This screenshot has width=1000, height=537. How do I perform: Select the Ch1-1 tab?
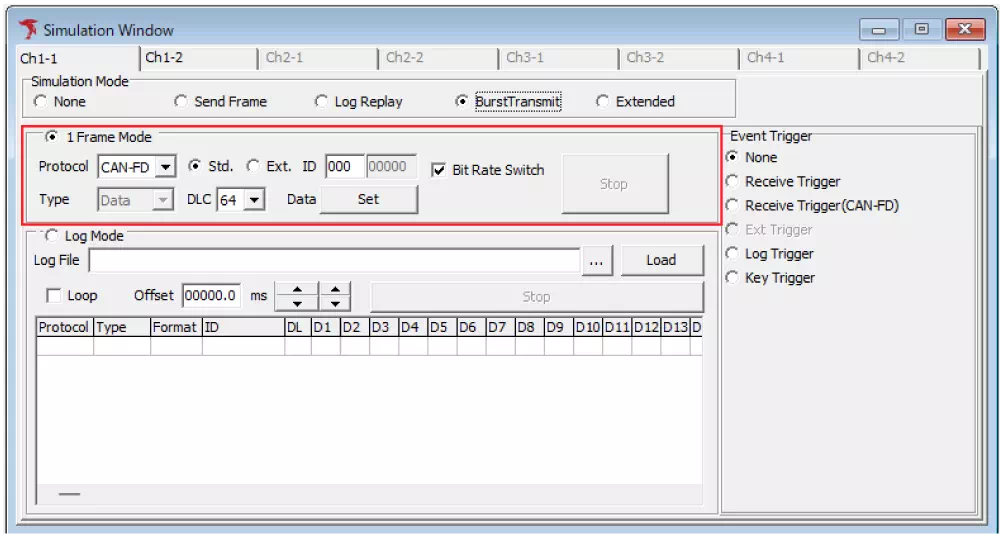point(40,59)
